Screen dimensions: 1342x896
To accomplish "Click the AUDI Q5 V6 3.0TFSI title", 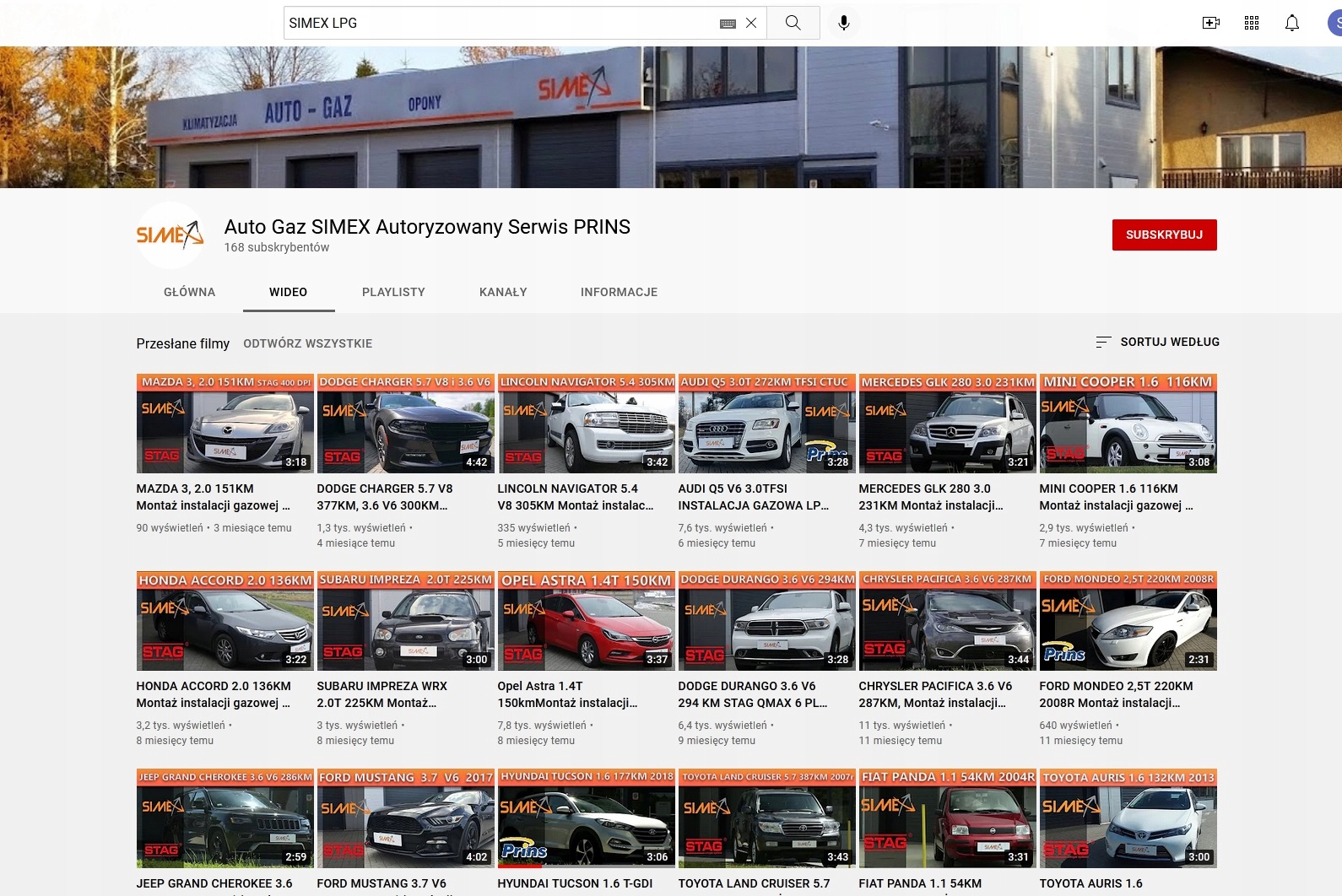I will click(754, 497).
